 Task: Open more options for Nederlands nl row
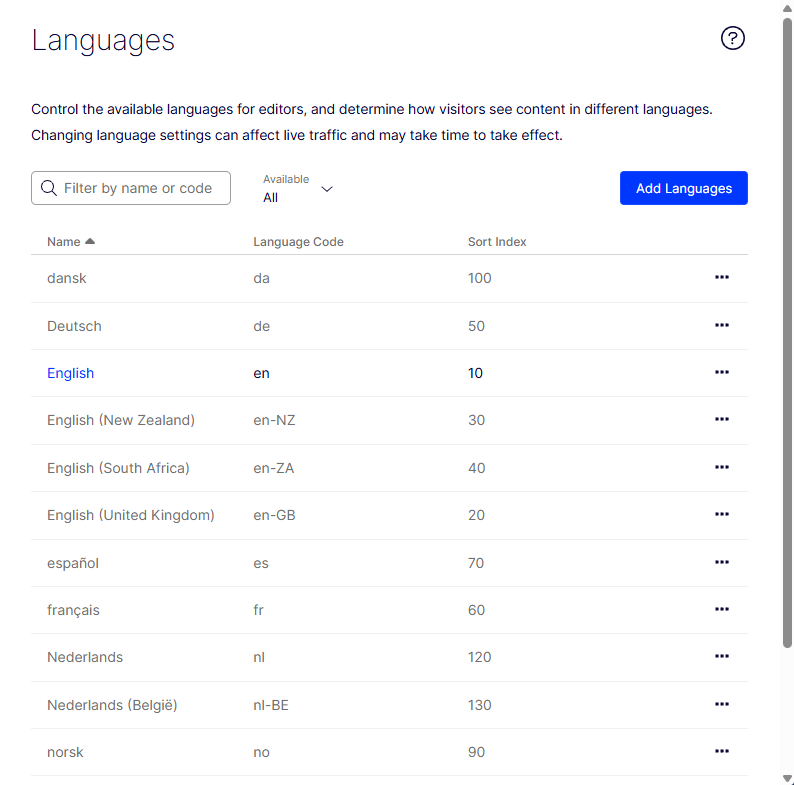click(722, 656)
